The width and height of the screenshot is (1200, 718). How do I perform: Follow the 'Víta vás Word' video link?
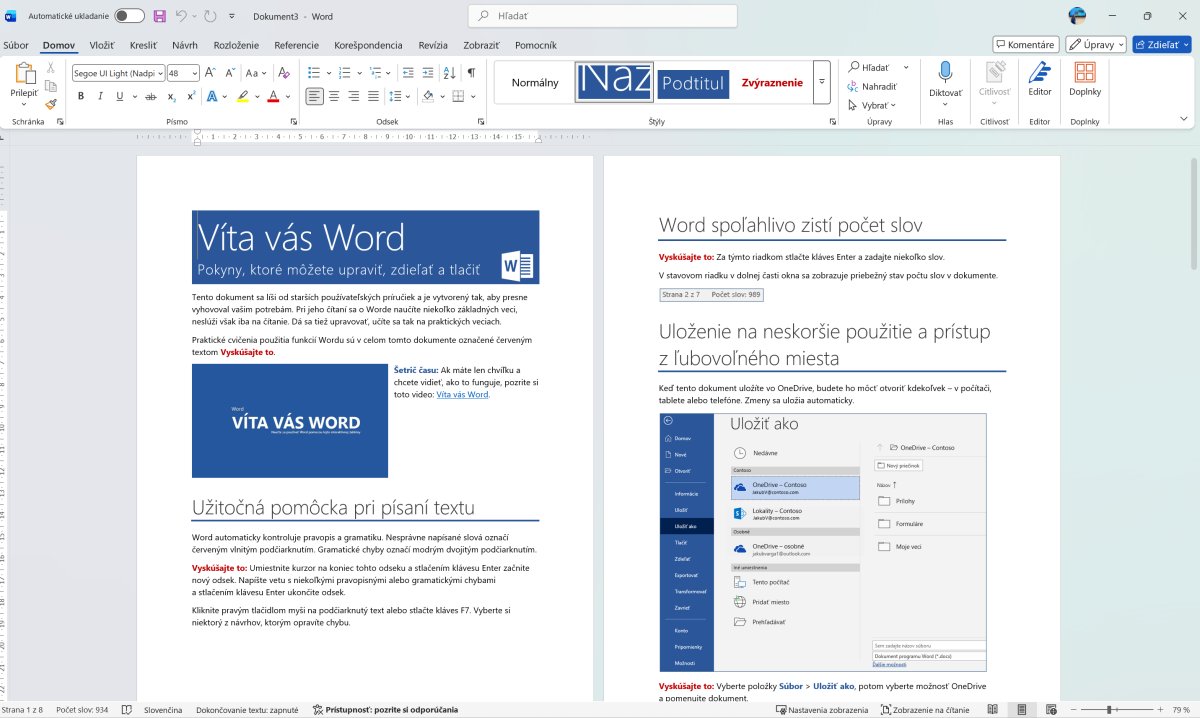462,394
